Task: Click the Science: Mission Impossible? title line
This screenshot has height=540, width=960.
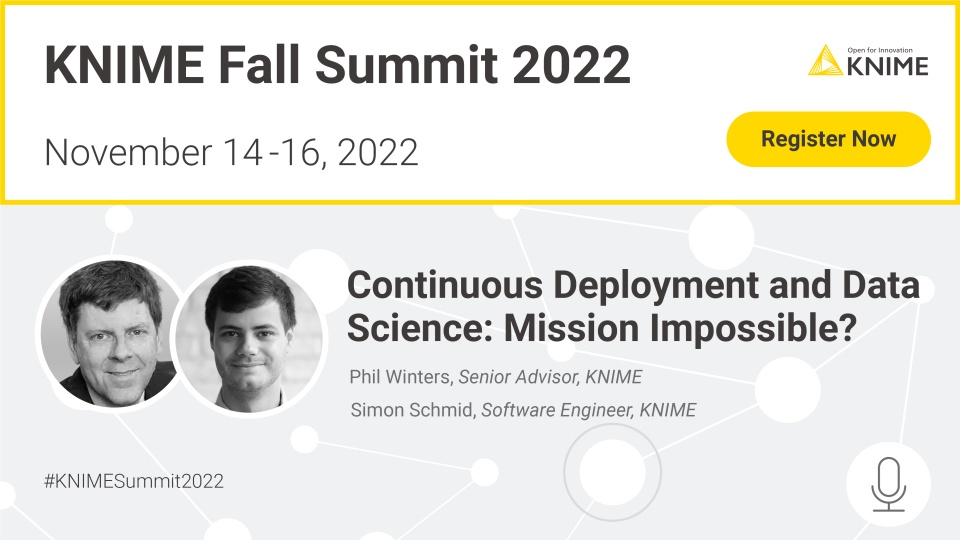Action: pos(602,328)
